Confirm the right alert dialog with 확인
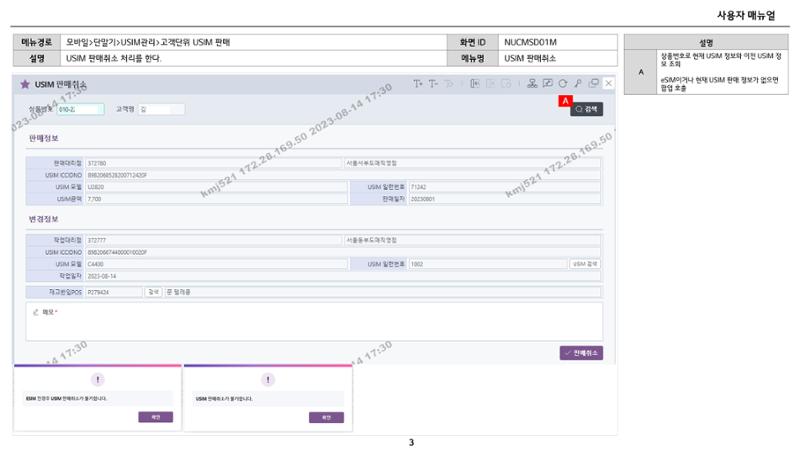Viewport: 800px width, 450px height. 326,417
